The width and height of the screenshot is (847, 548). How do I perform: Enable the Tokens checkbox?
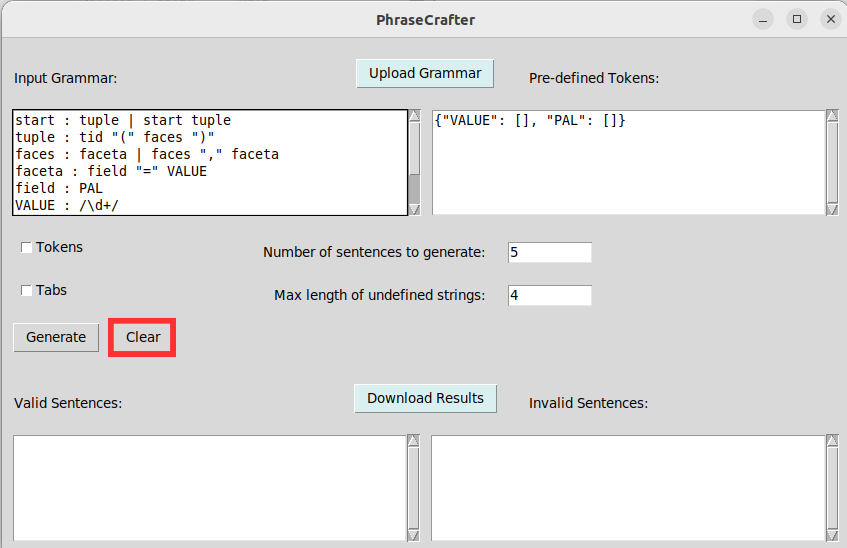(x=27, y=248)
